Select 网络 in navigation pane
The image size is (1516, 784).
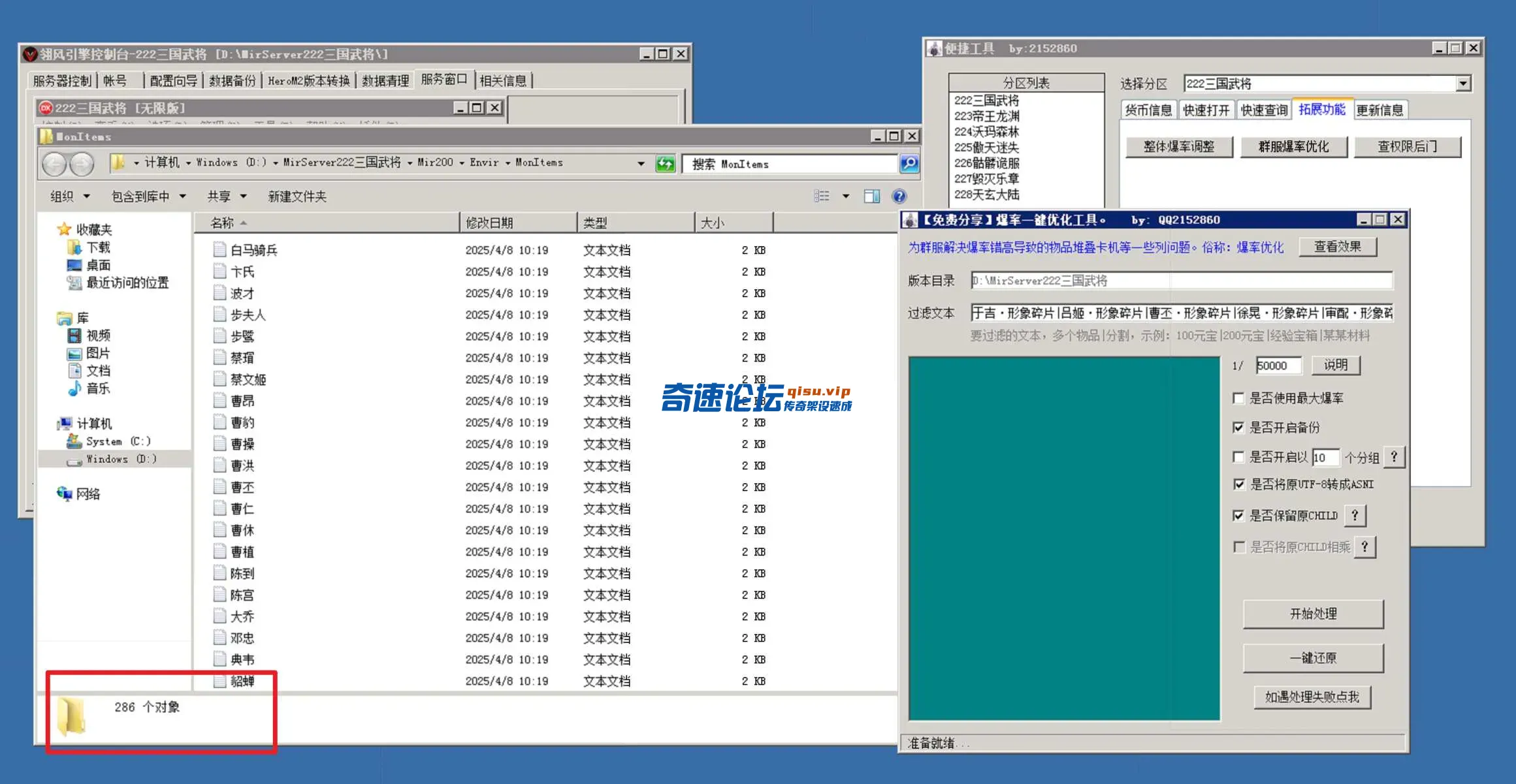(79, 494)
